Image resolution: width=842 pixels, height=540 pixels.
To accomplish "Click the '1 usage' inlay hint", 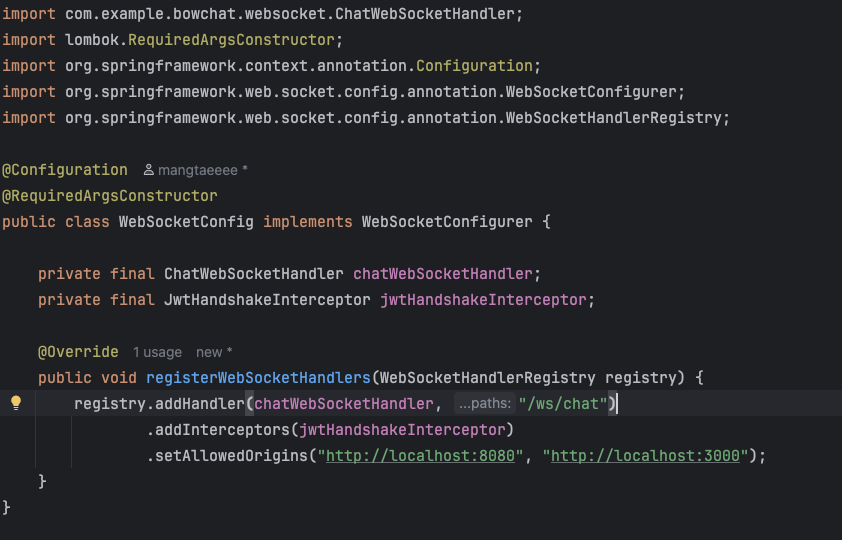I will click(157, 352).
